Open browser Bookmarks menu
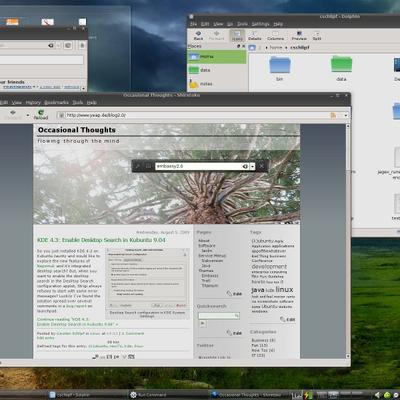The image size is (400, 400). [56, 103]
